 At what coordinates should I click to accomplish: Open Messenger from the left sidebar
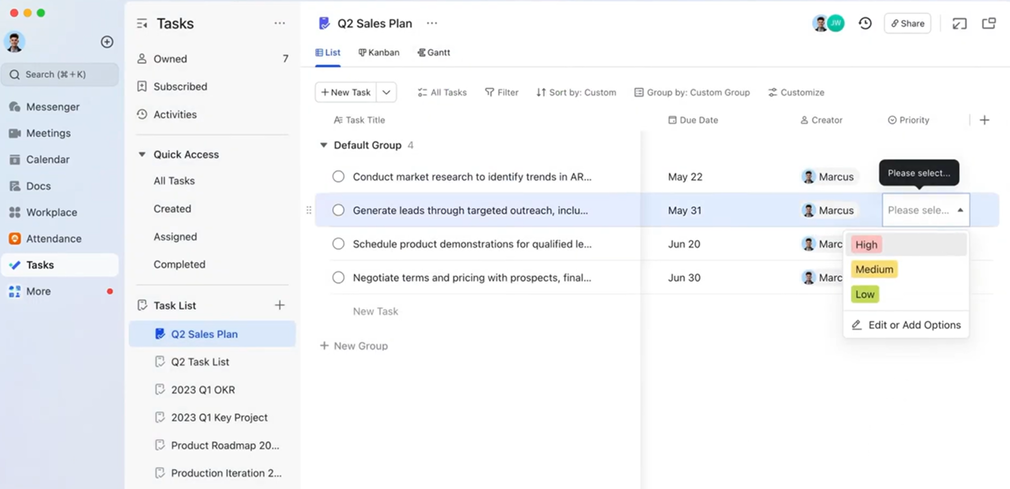52,107
